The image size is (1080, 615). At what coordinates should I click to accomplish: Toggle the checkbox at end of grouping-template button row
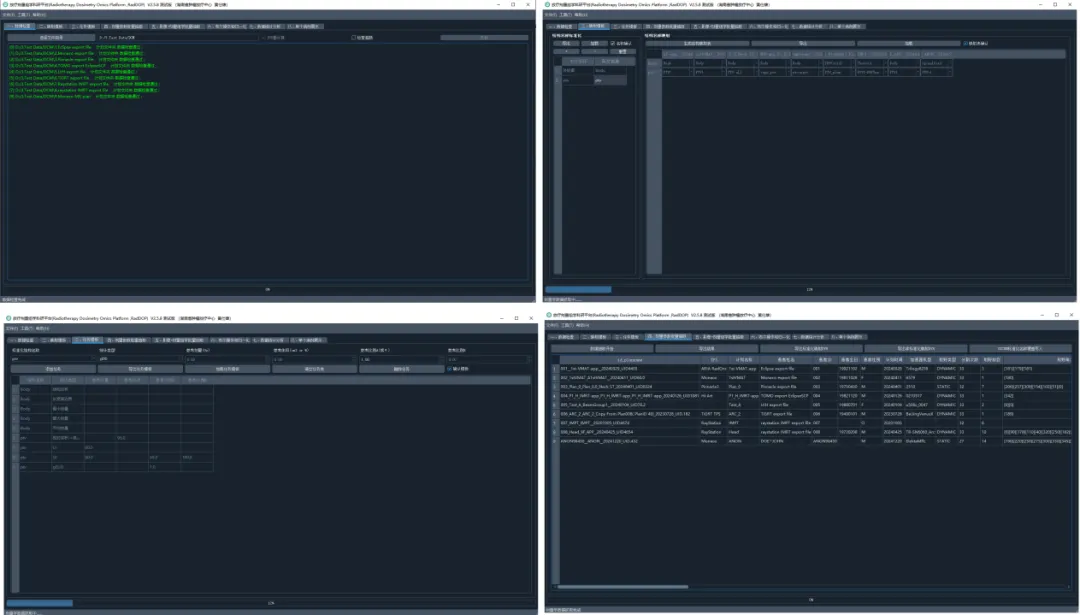pos(450,369)
